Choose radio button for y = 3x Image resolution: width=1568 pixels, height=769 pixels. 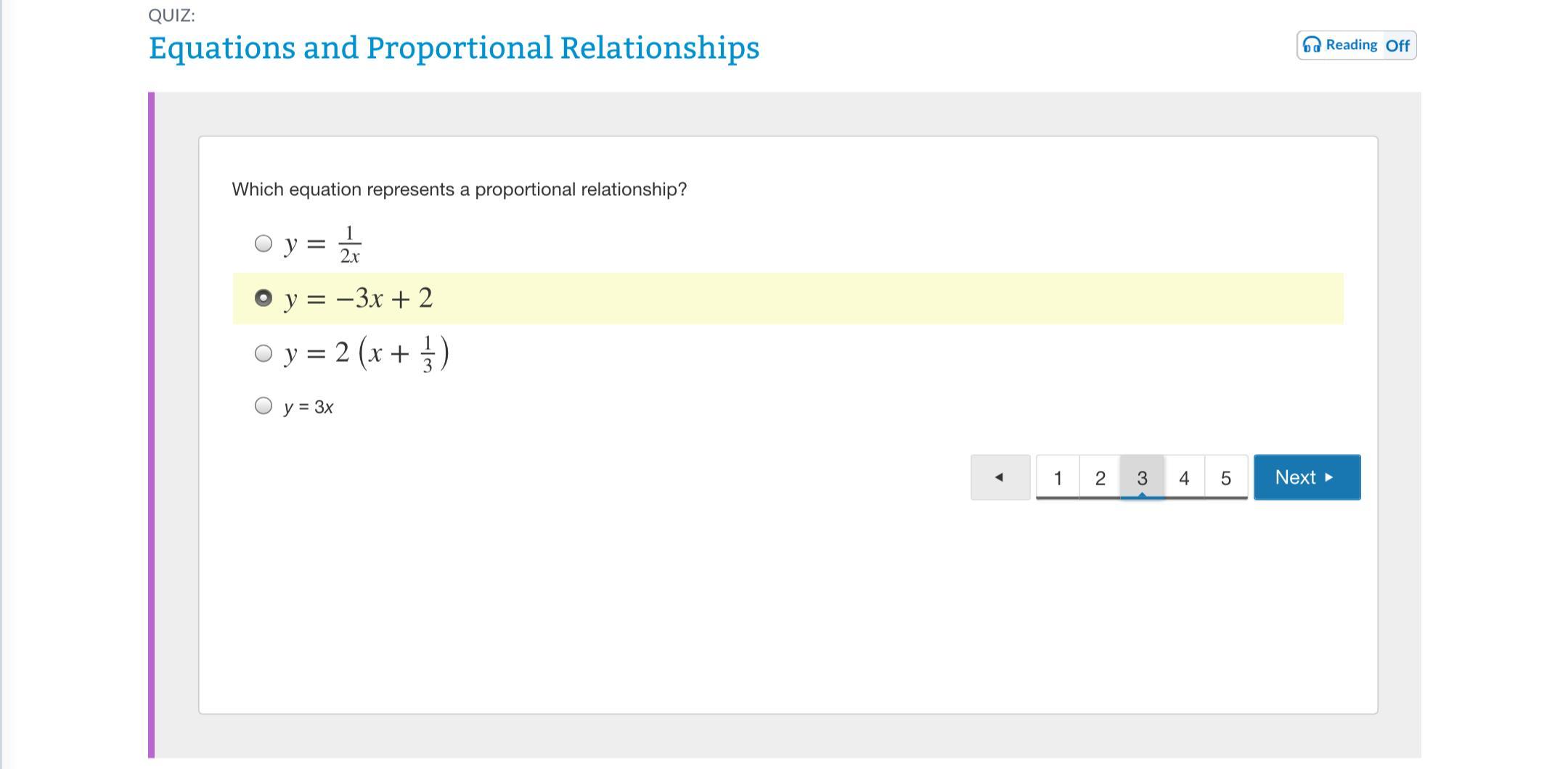coord(264,406)
